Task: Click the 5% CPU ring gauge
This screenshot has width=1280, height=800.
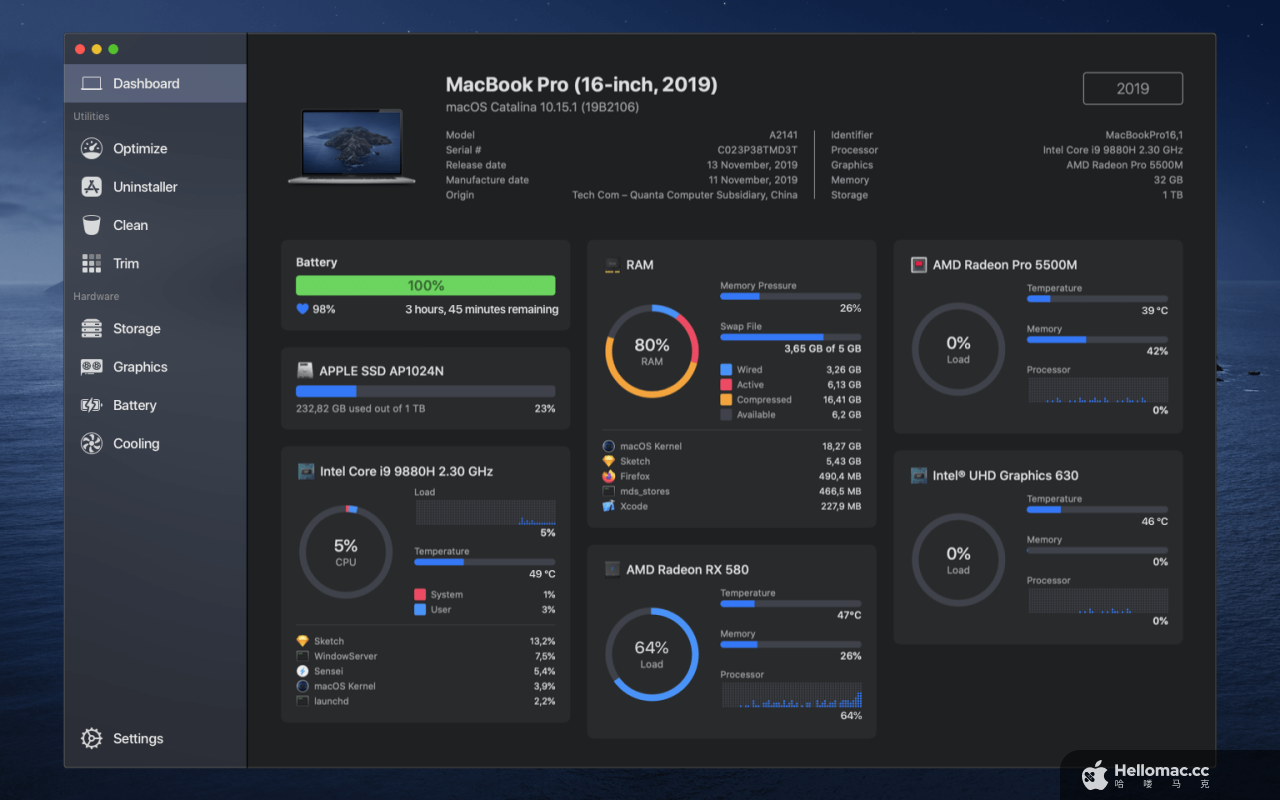Action: pyautogui.click(x=346, y=552)
